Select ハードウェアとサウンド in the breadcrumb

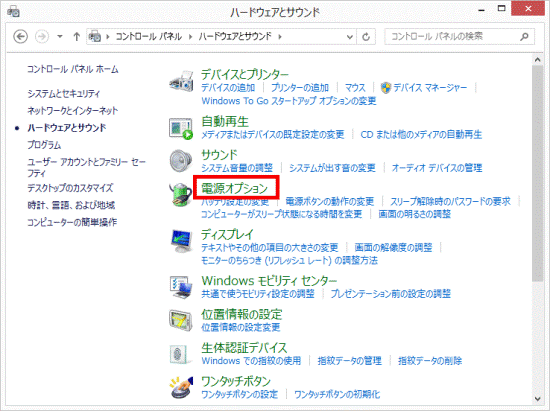tap(235, 36)
